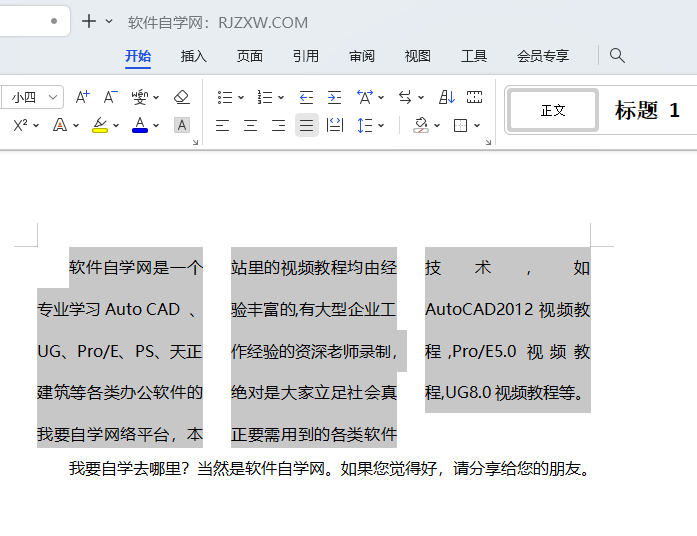Image resolution: width=697 pixels, height=536 pixels.
Task: Expand the font color dropdown arrow
Action: click(156, 126)
